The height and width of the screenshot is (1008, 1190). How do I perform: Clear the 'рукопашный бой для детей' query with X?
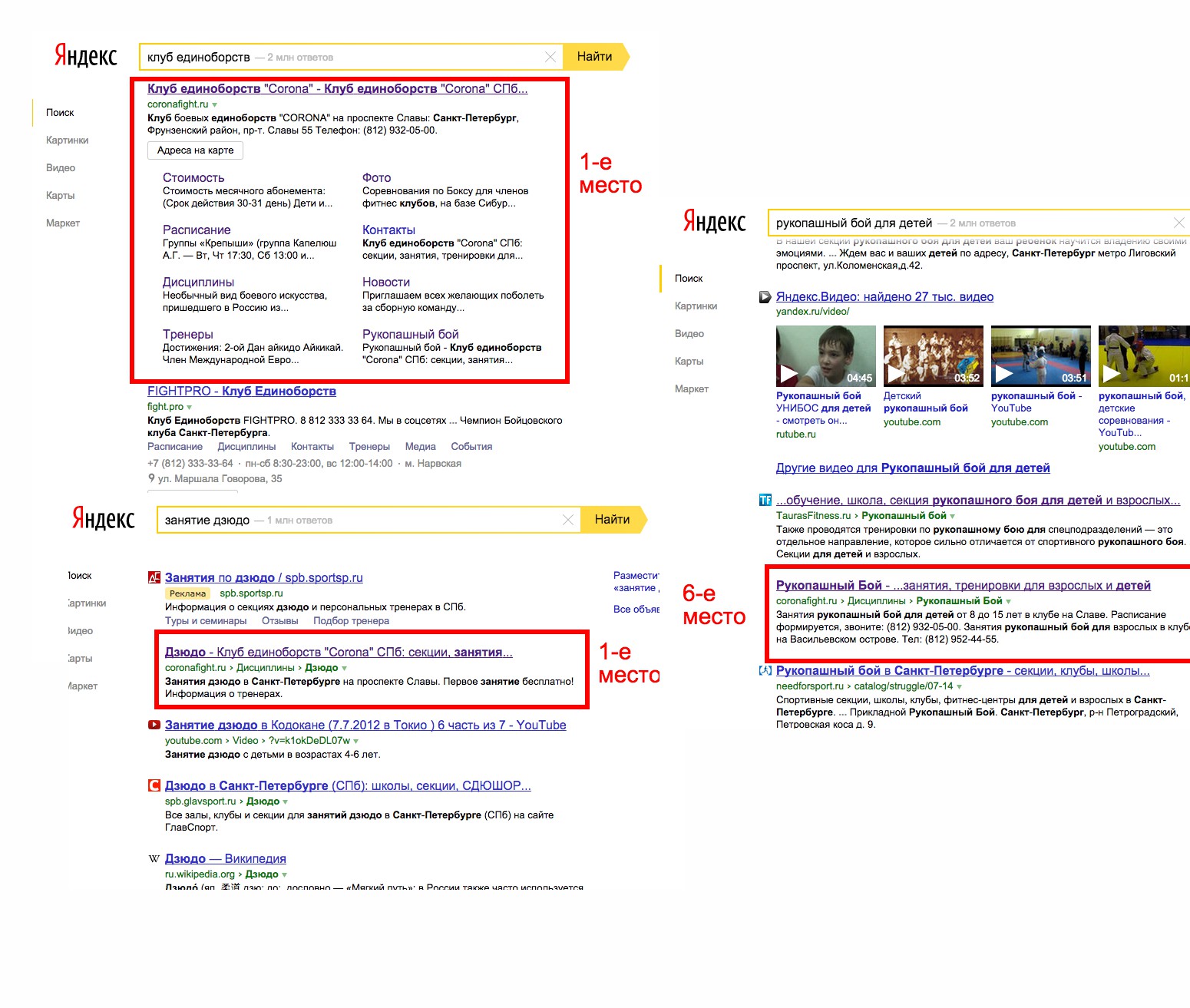1179,223
